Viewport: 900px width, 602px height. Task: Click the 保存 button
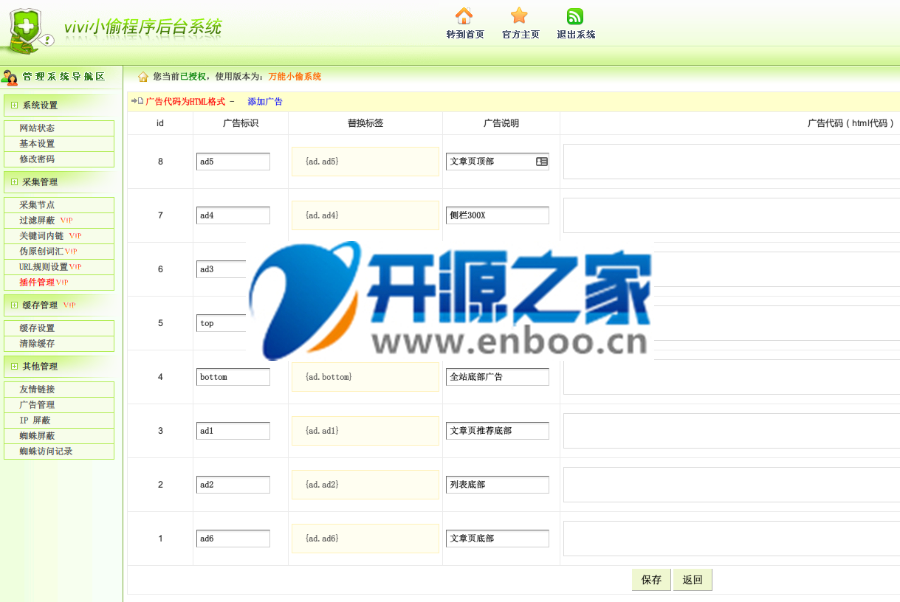click(651, 580)
